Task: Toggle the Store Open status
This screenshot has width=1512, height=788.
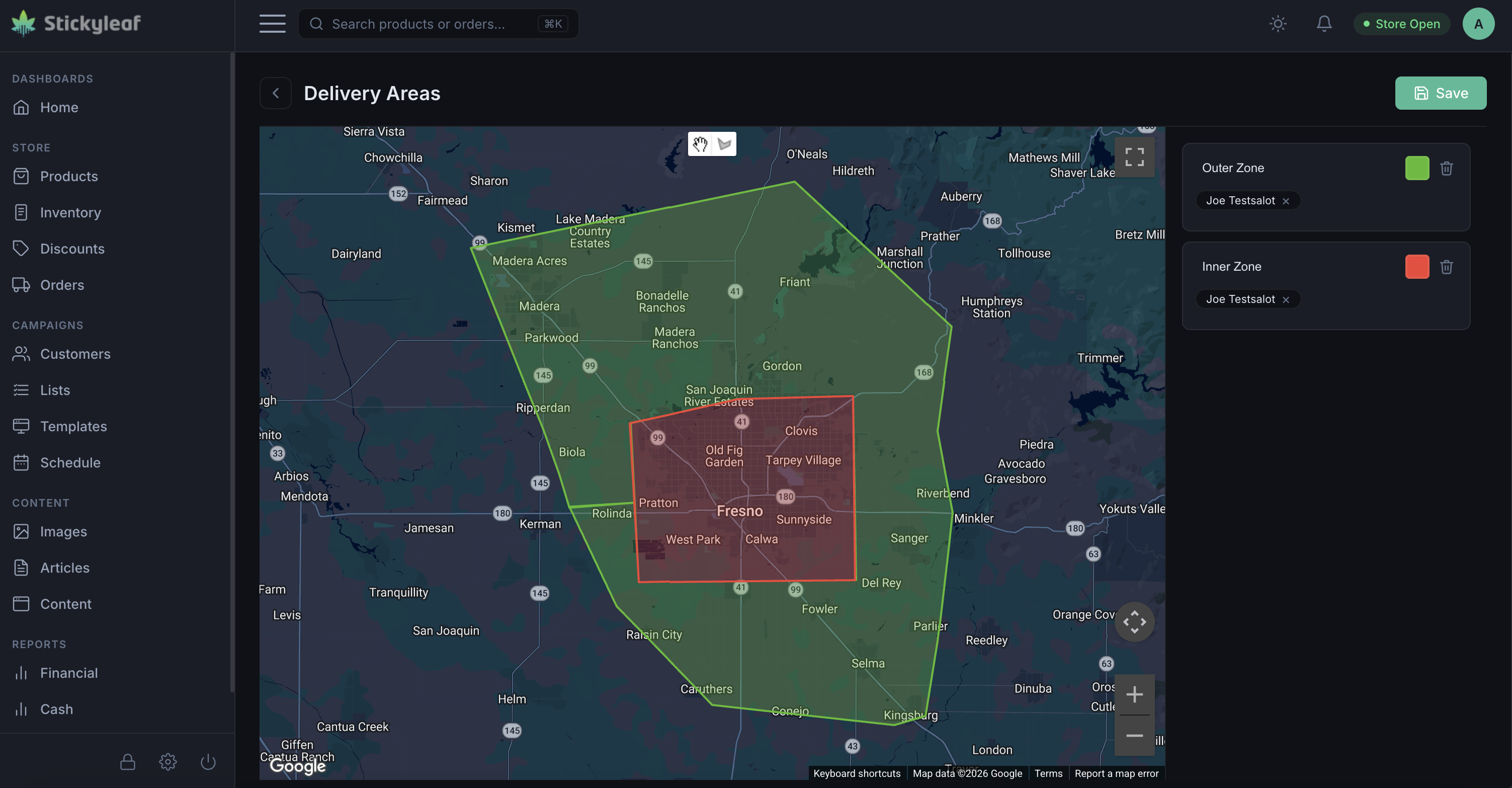Action: pyautogui.click(x=1401, y=24)
